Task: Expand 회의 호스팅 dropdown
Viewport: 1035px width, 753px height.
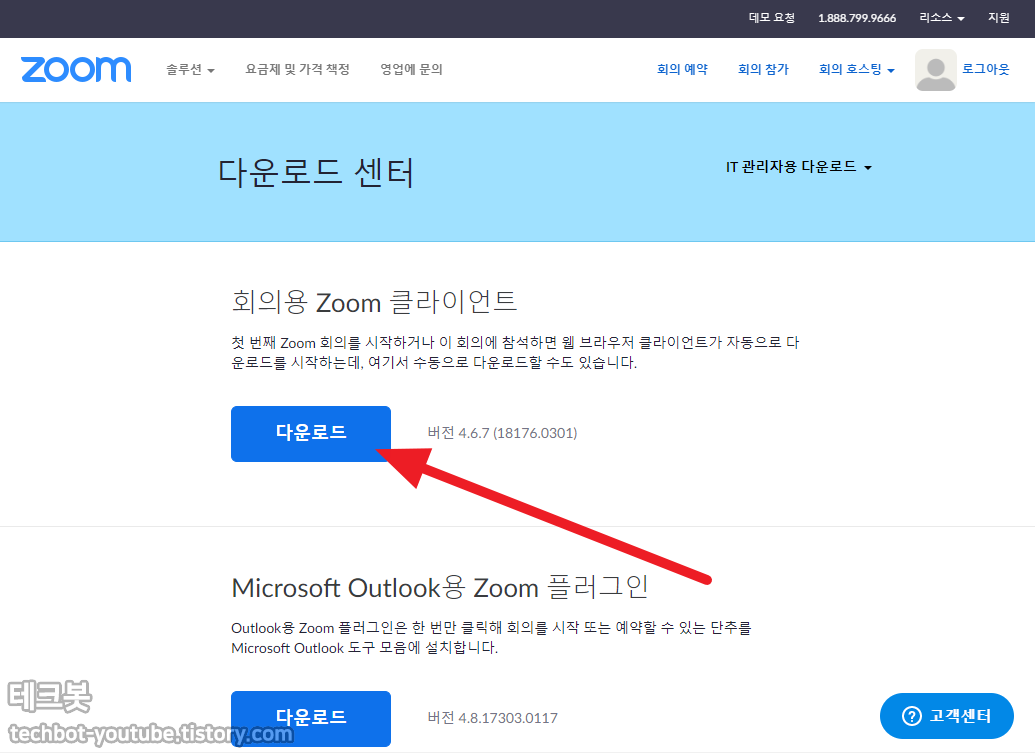Action: pos(857,69)
